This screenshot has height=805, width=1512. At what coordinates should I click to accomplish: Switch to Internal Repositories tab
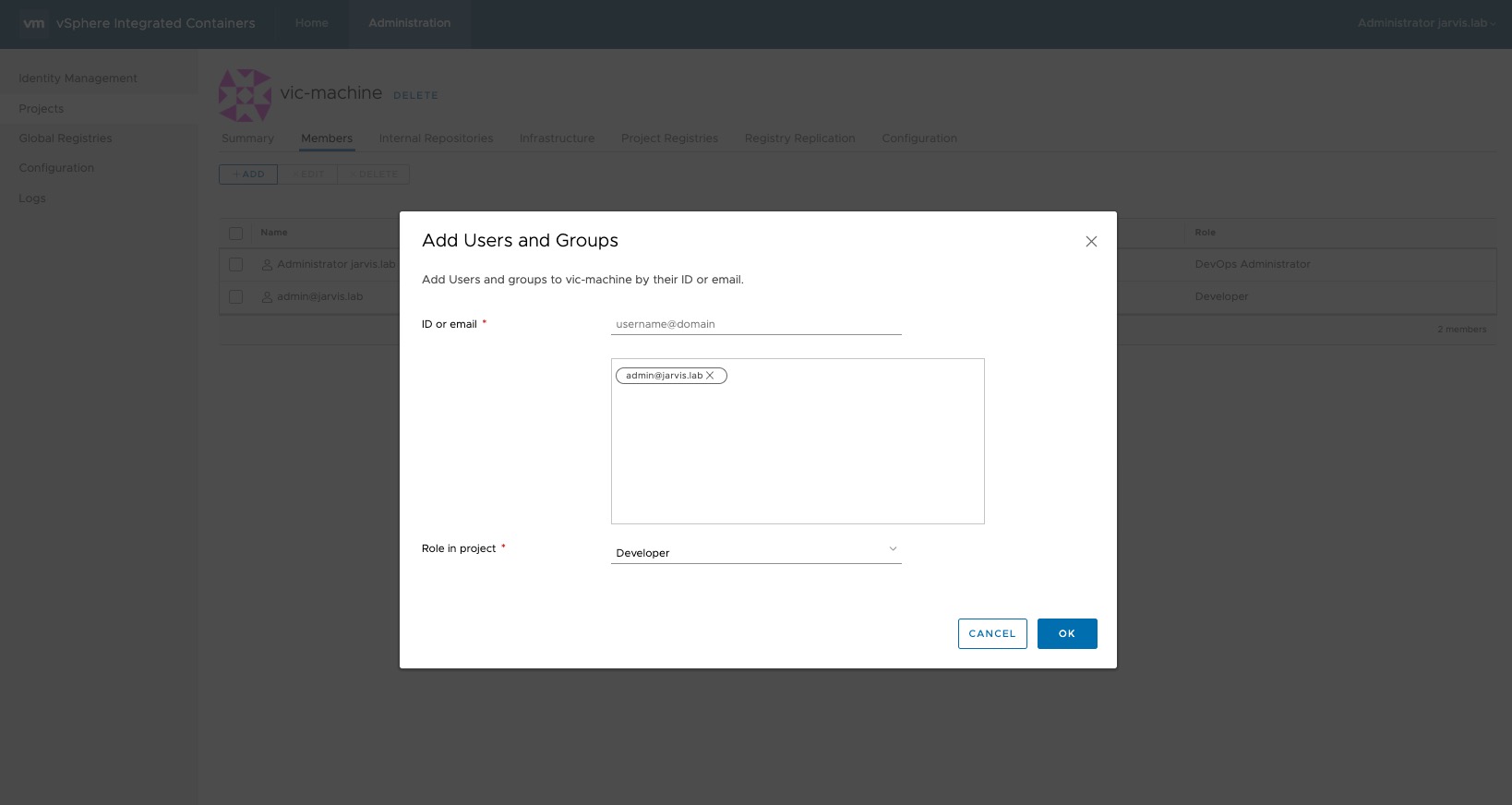point(436,138)
